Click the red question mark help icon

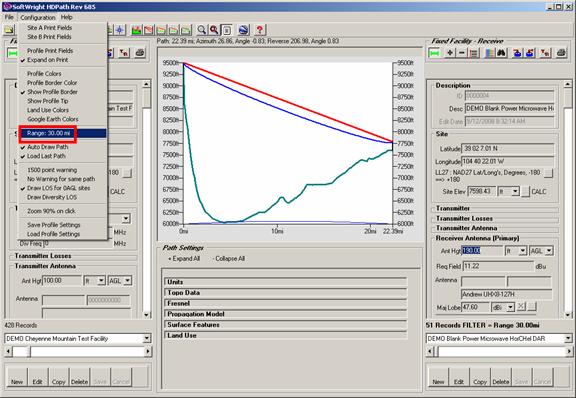[259, 30]
